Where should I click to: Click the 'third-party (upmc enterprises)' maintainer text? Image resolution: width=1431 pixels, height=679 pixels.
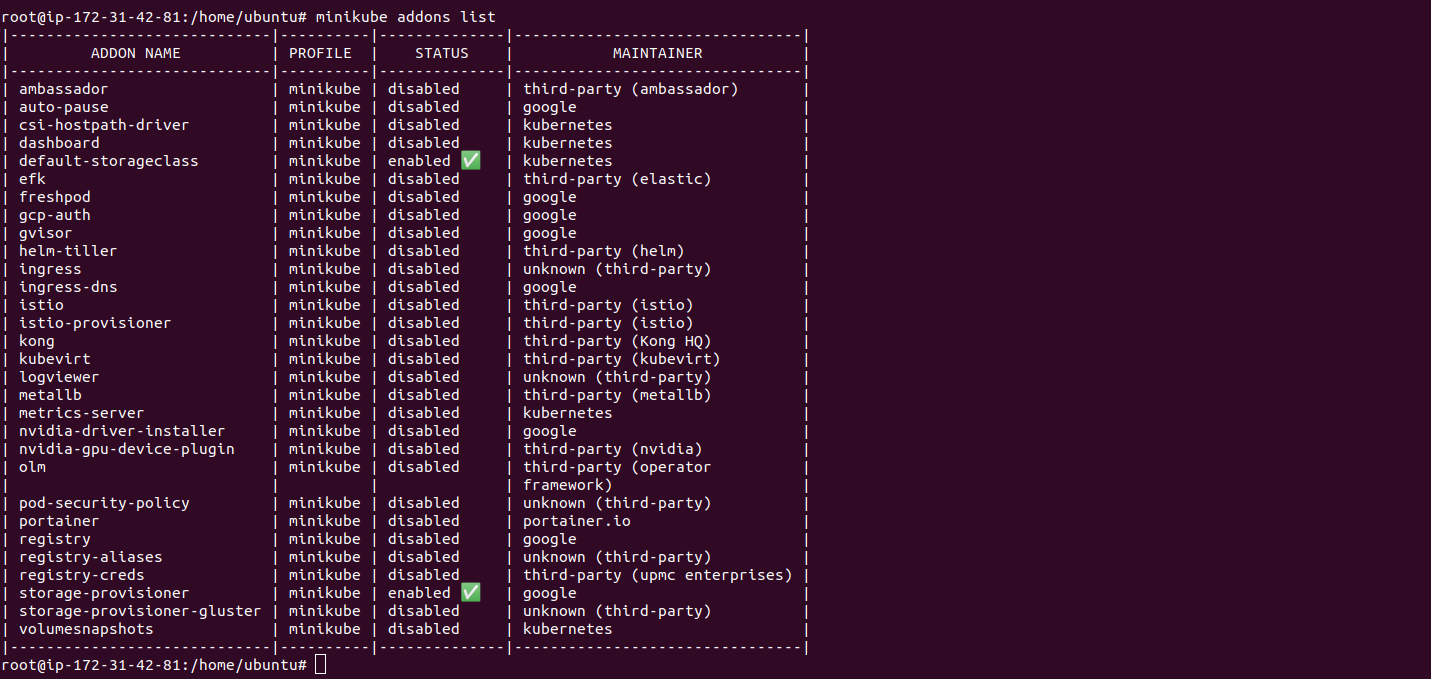(657, 575)
